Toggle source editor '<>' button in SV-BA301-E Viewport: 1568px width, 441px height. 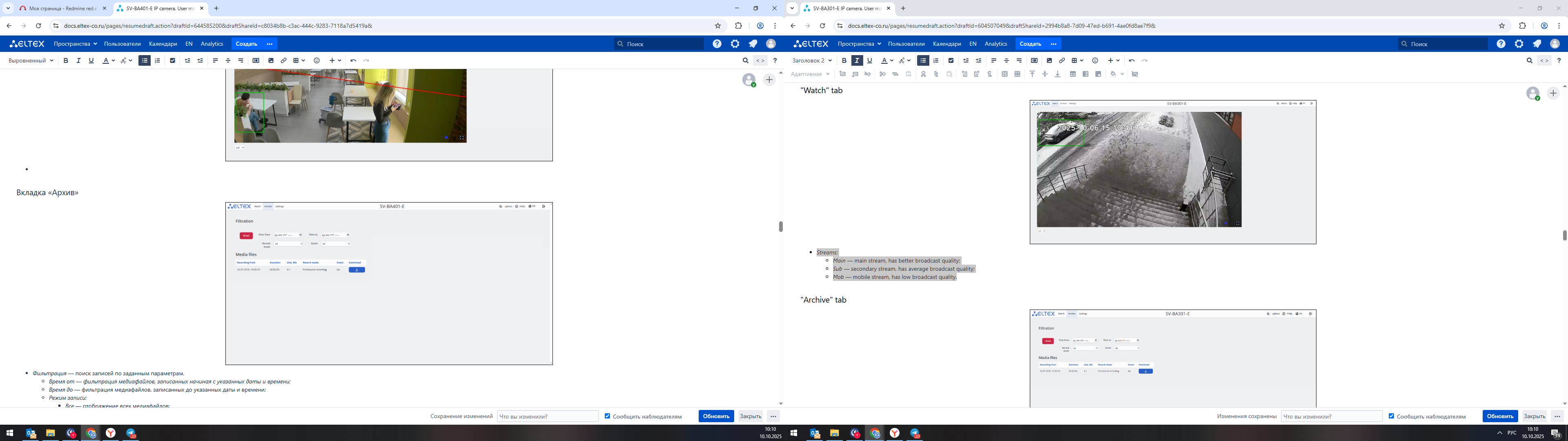[1544, 60]
